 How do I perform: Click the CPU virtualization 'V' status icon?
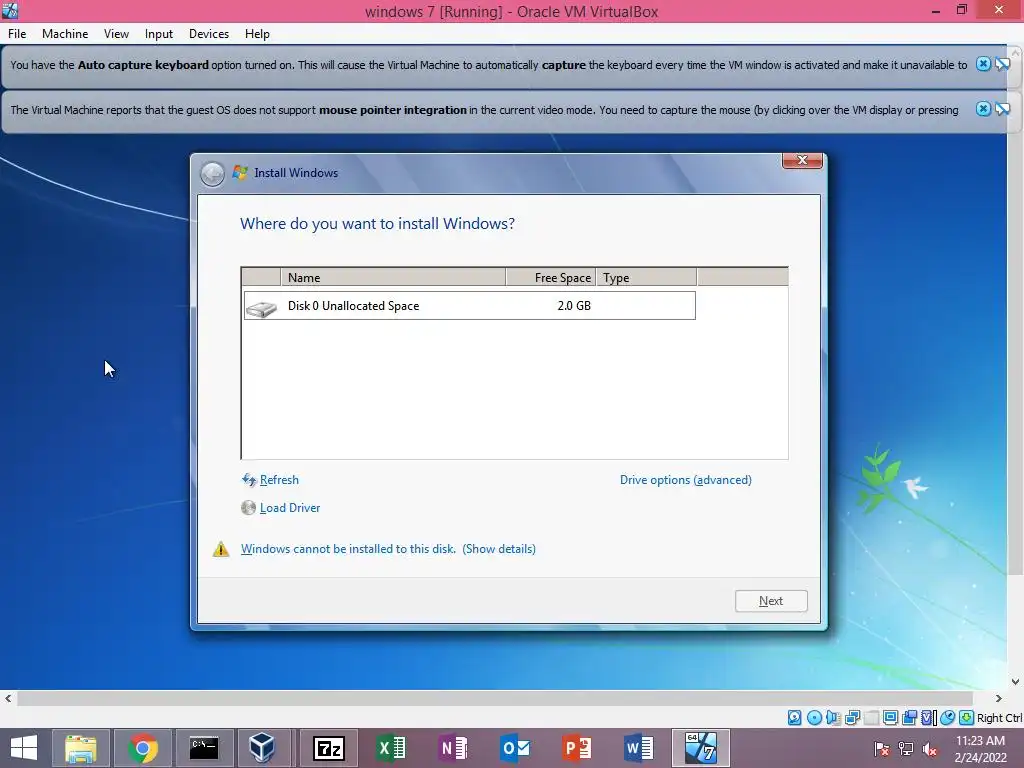(x=928, y=718)
